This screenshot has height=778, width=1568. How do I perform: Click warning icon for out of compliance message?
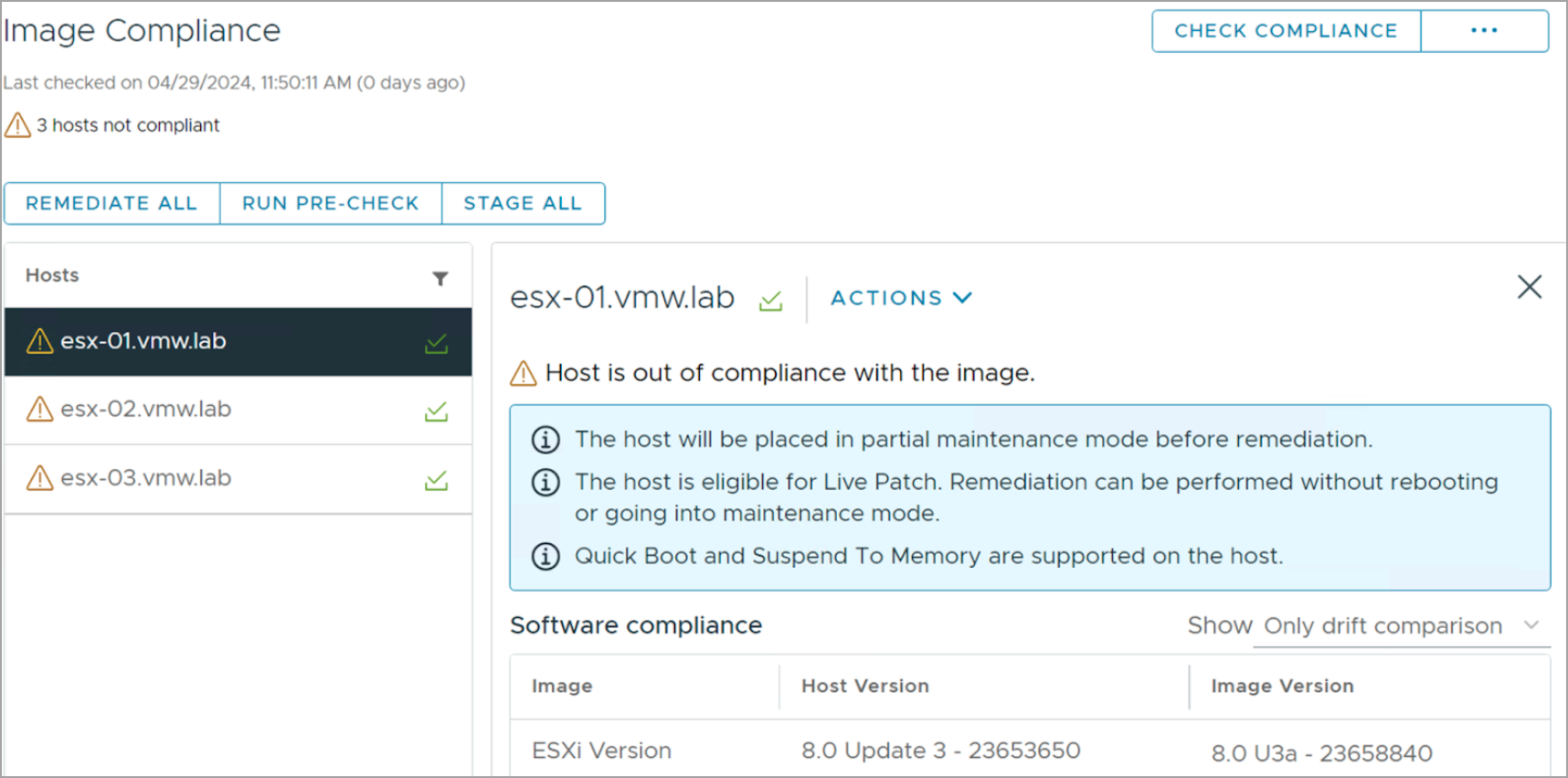tap(523, 373)
